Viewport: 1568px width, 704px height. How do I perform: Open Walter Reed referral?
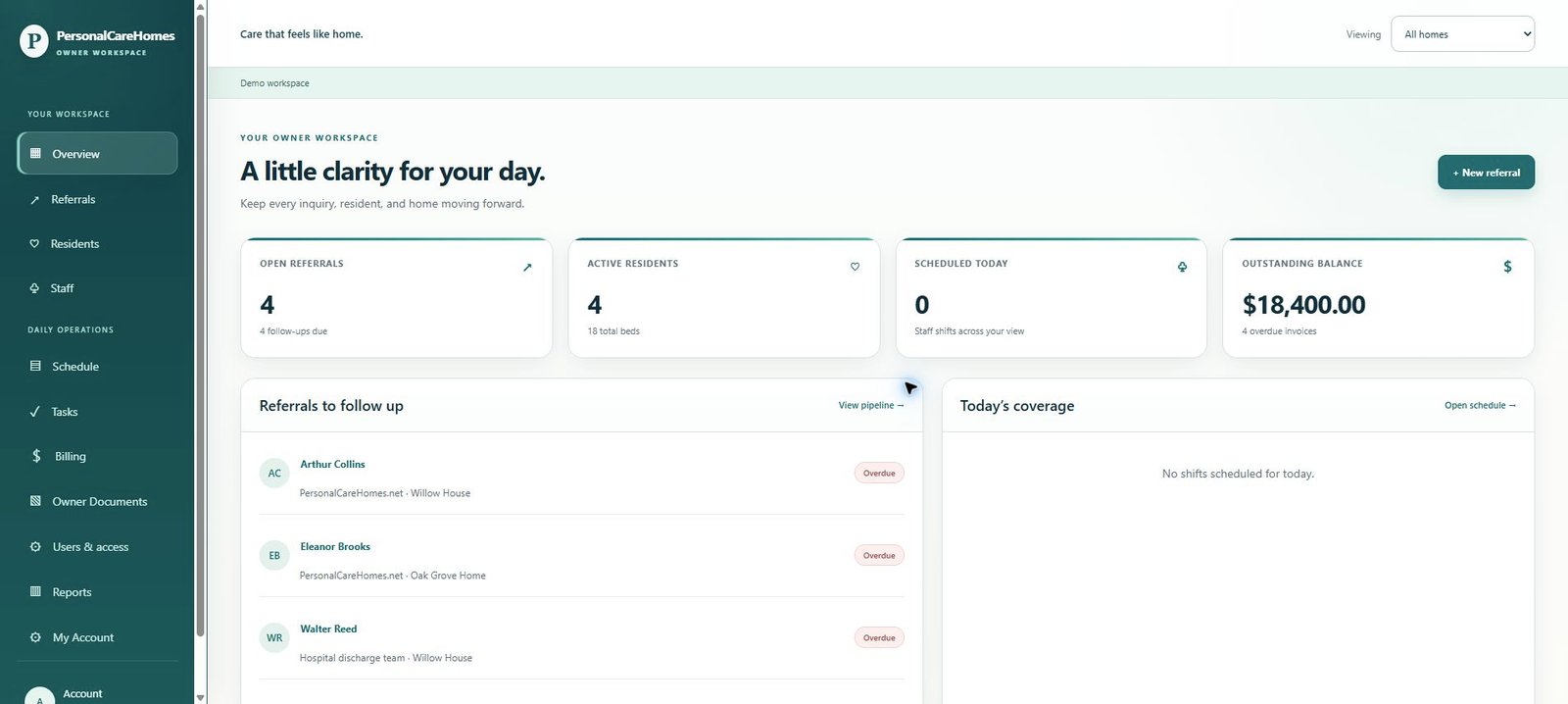328,629
